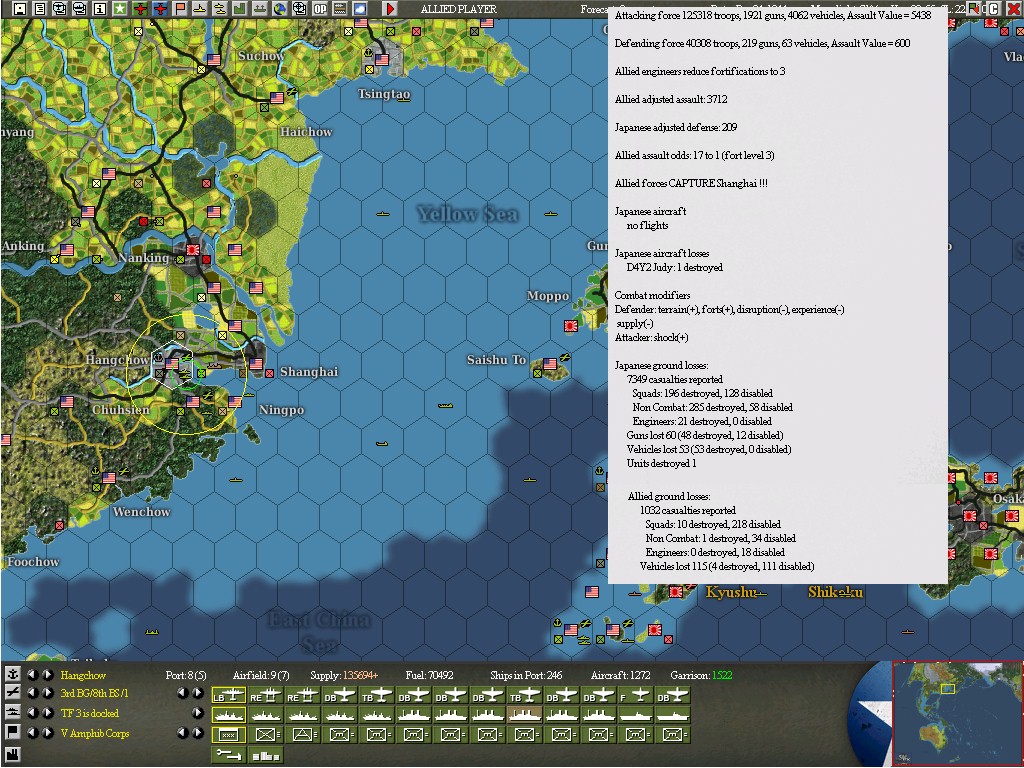Open the info 'i' icon in toolbar
This screenshot has width=1024, height=768.
[x=100, y=9]
